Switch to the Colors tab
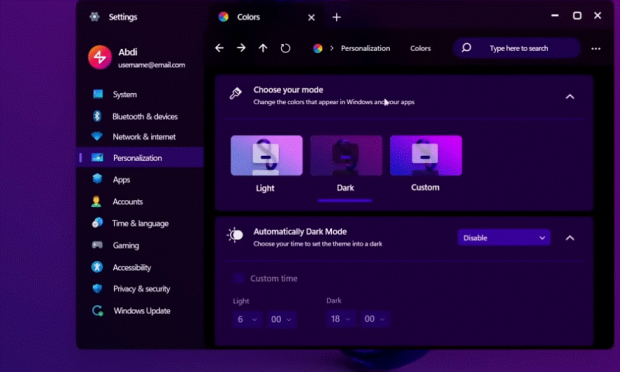 tap(267, 17)
